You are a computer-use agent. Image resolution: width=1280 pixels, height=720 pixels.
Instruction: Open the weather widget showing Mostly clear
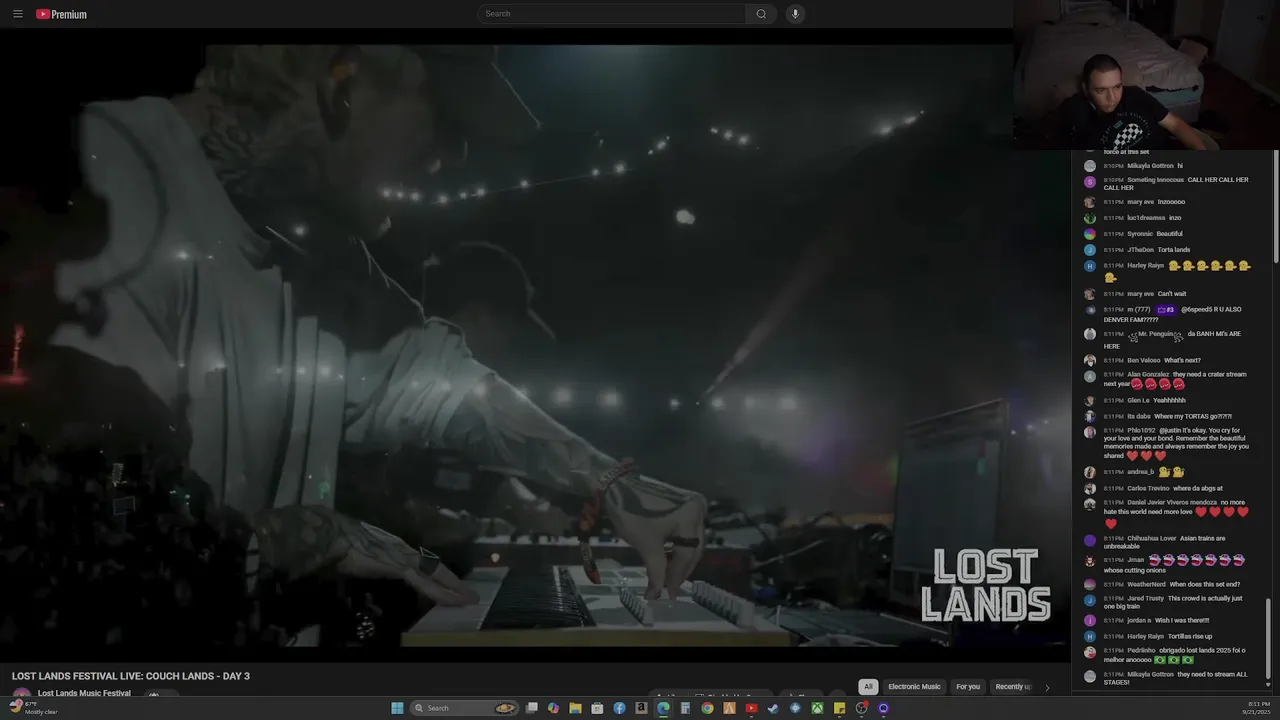click(x=34, y=708)
